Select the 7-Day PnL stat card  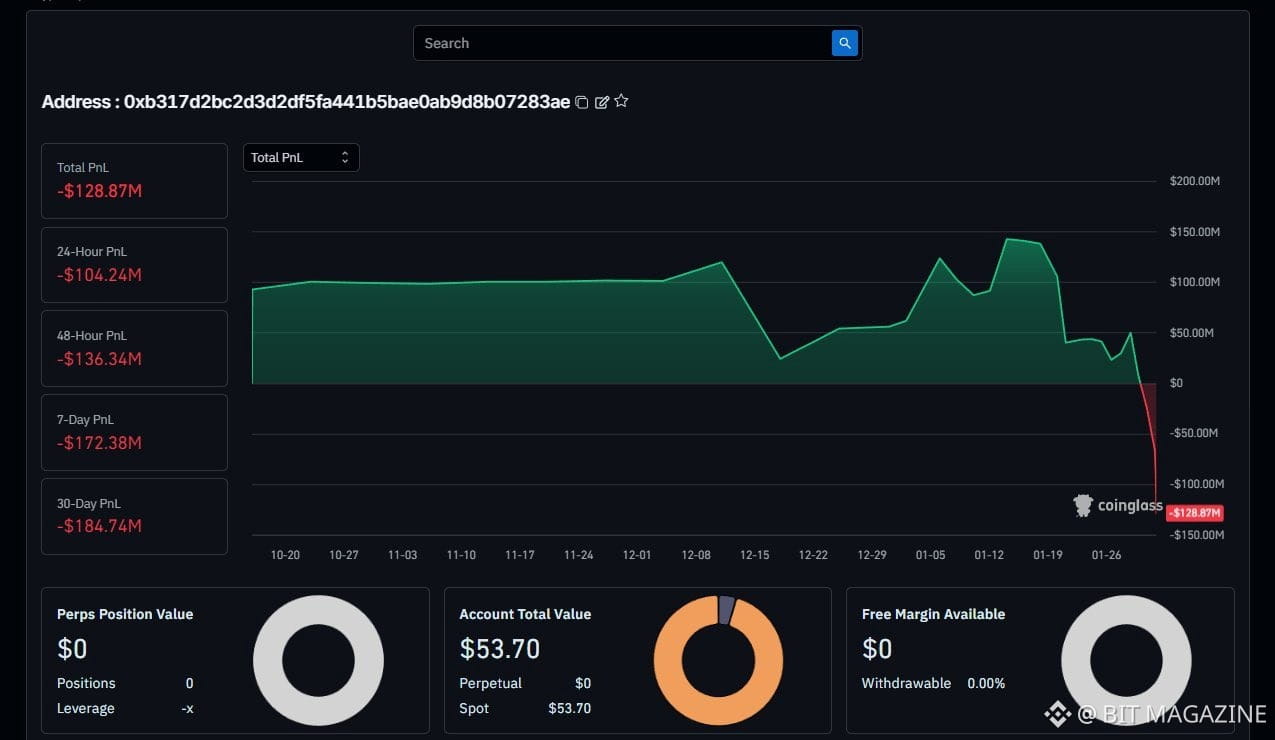(x=134, y=432)
